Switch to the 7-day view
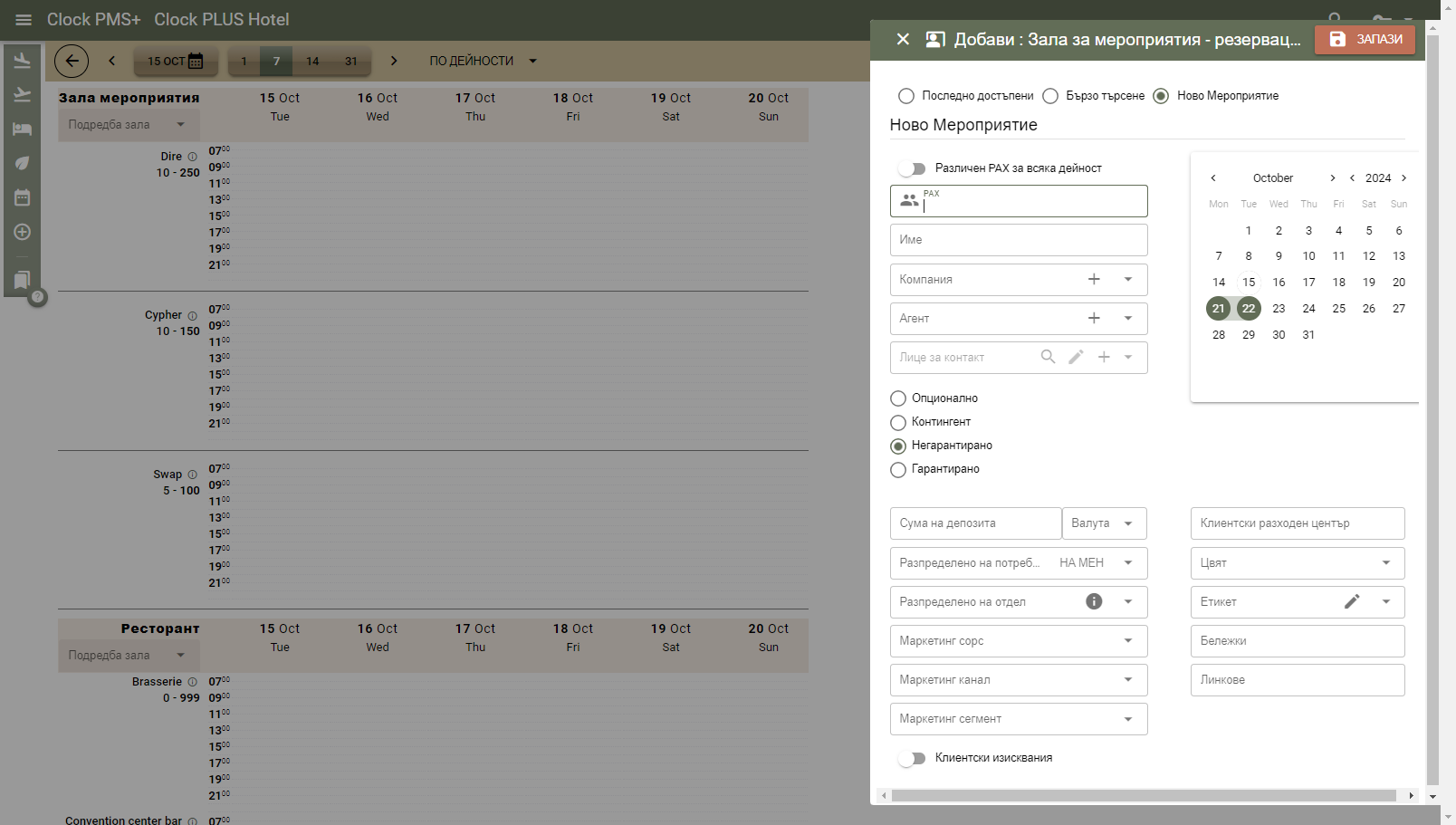1456x825 pixels. pos(276,61)
